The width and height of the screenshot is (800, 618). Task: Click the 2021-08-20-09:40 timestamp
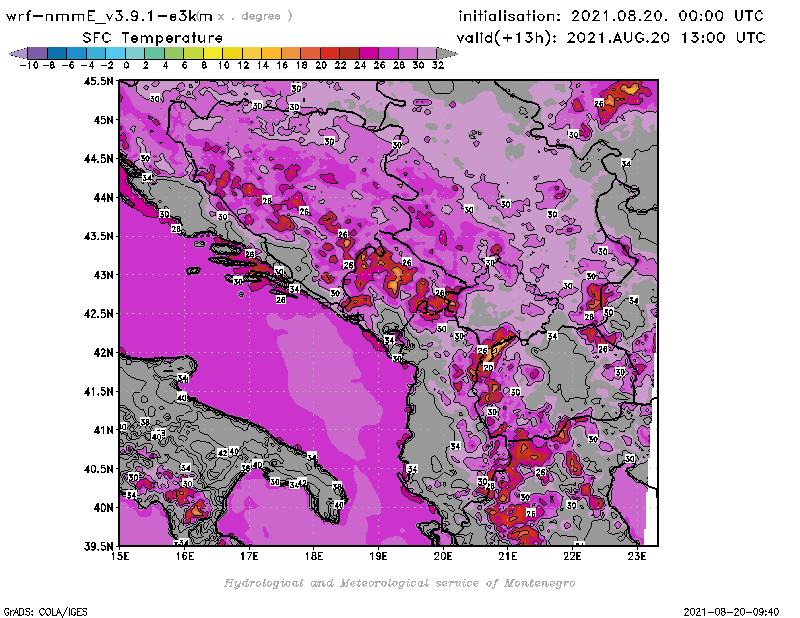(731, 612)
